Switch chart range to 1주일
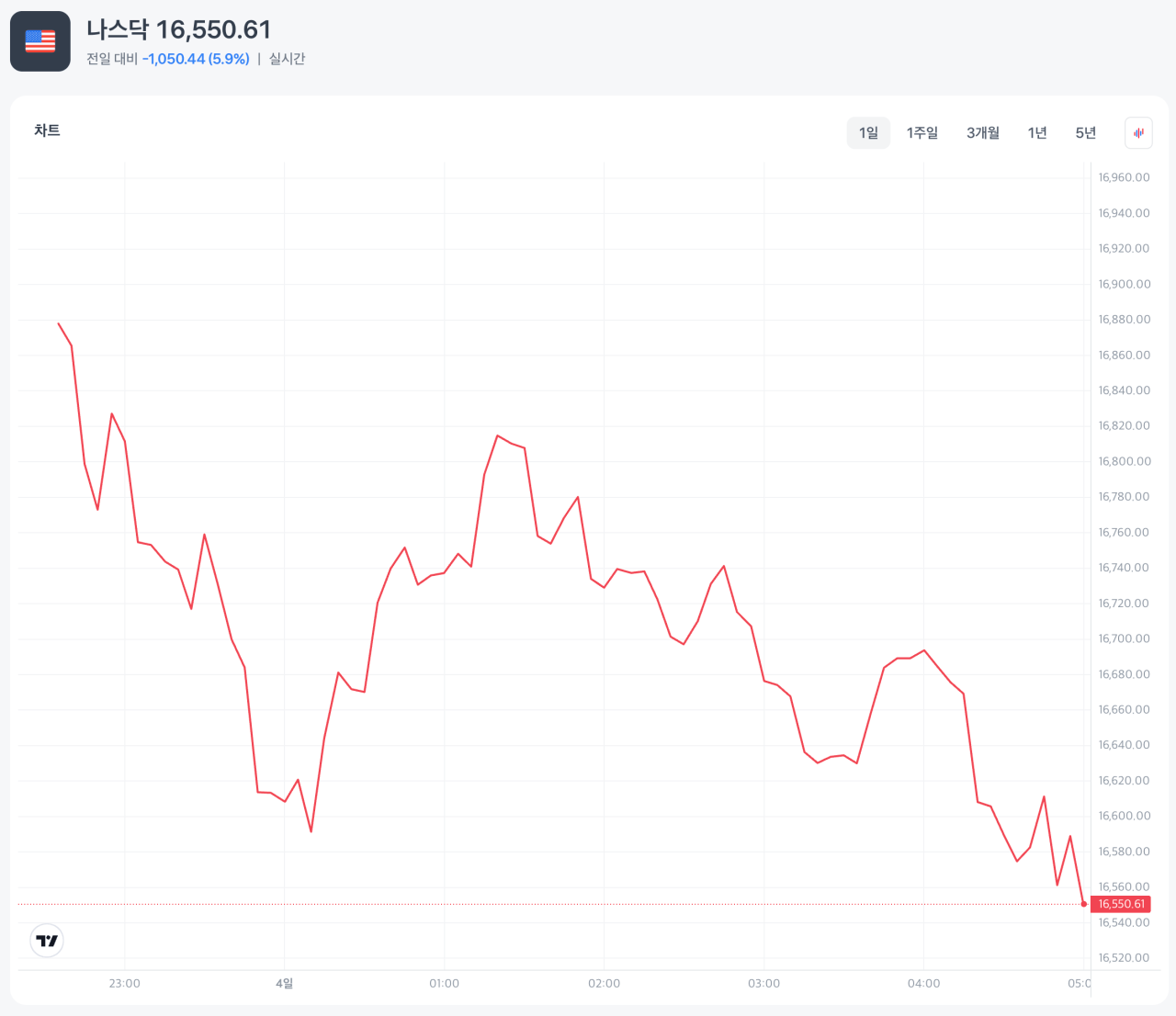This screenshot has width=1176, height=1016. pos(922,133)
